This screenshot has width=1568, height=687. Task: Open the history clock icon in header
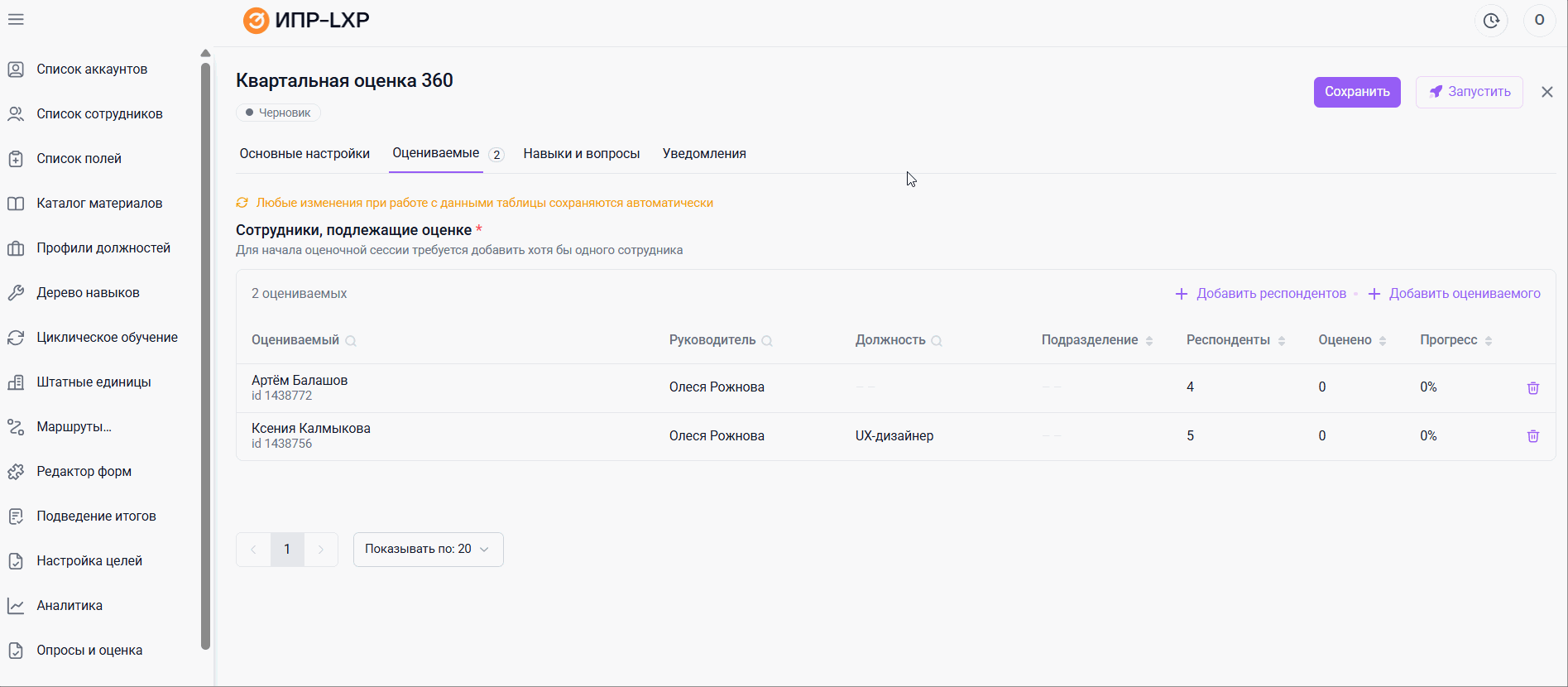[1491, 21]
